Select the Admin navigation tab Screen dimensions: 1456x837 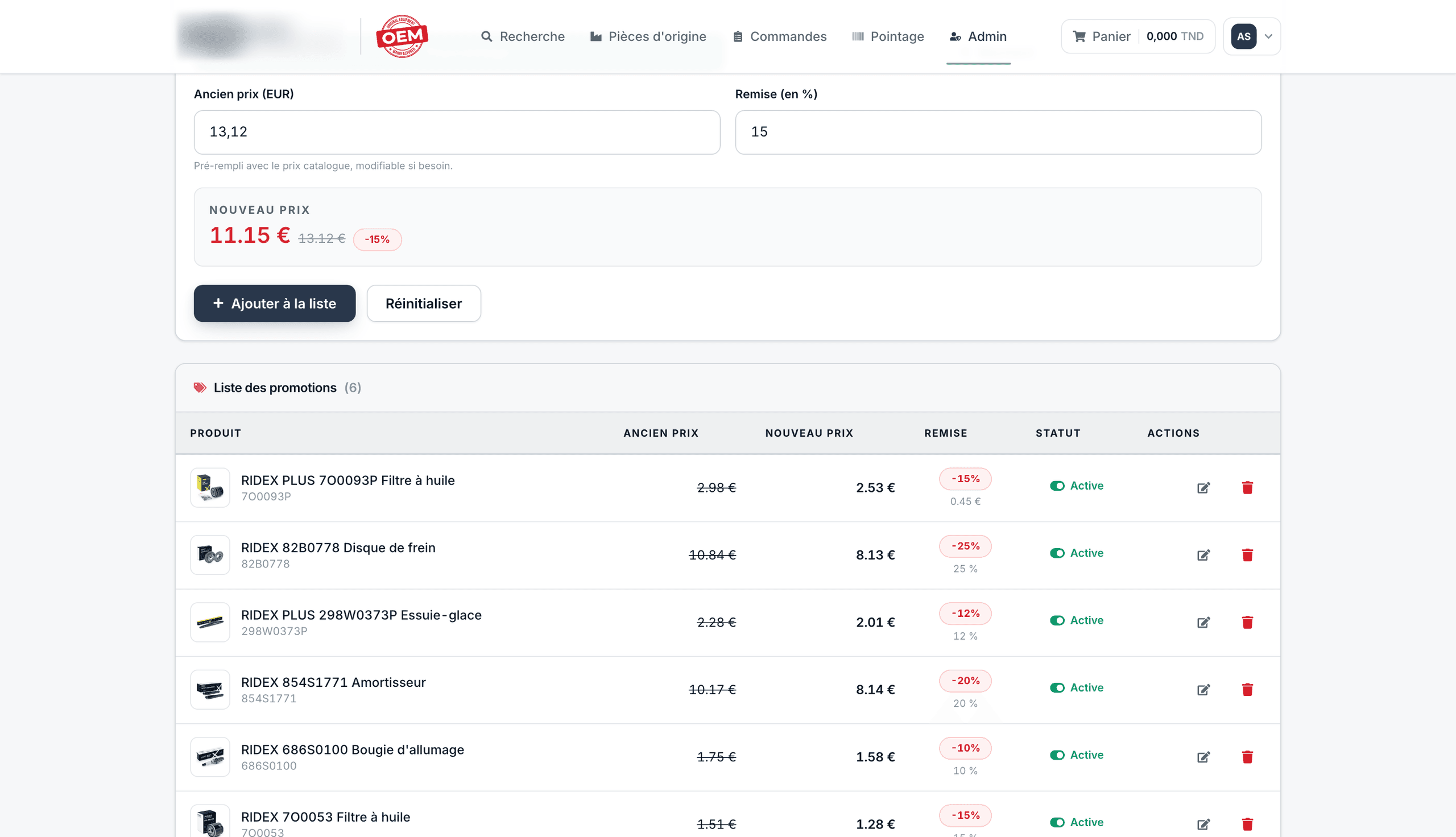(x=978, y=36)
